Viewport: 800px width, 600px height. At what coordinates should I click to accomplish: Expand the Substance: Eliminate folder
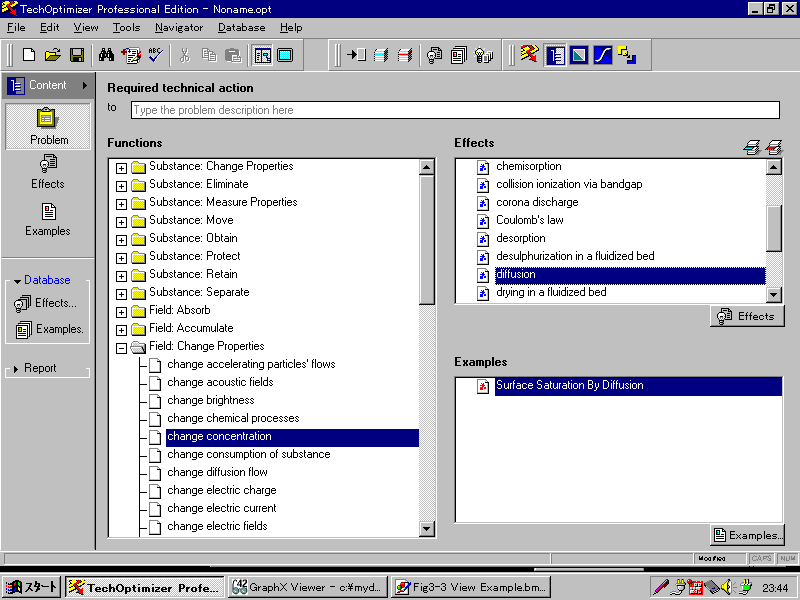click(121, 186)
